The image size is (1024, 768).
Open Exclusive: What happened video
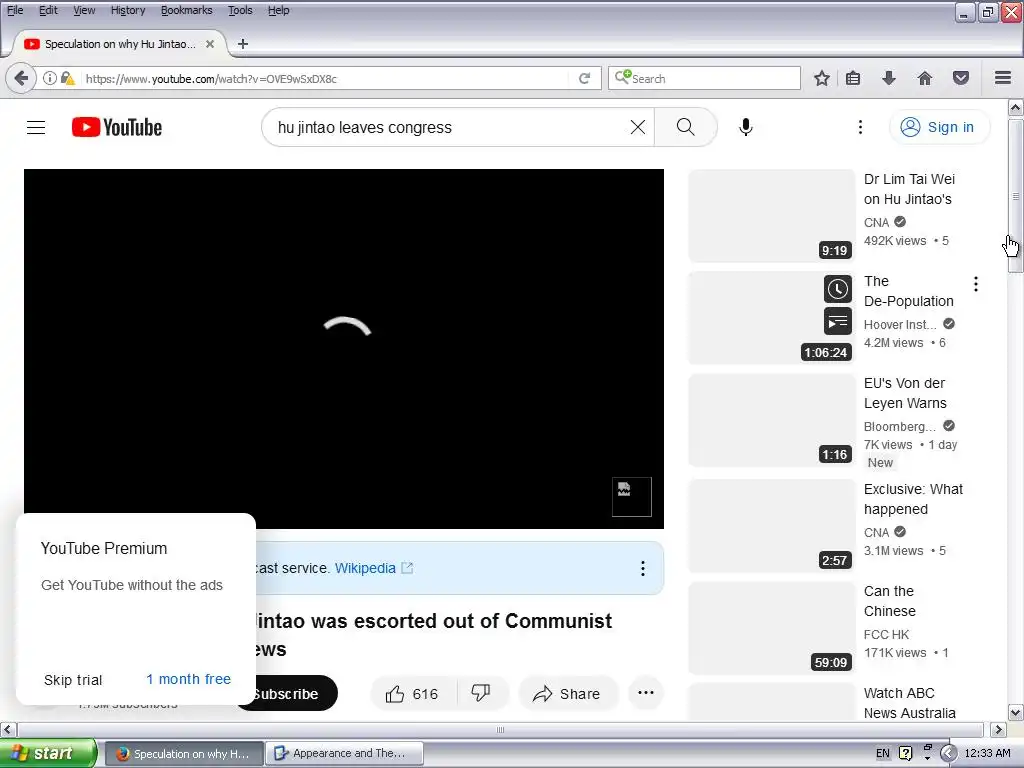pos(913,499)
